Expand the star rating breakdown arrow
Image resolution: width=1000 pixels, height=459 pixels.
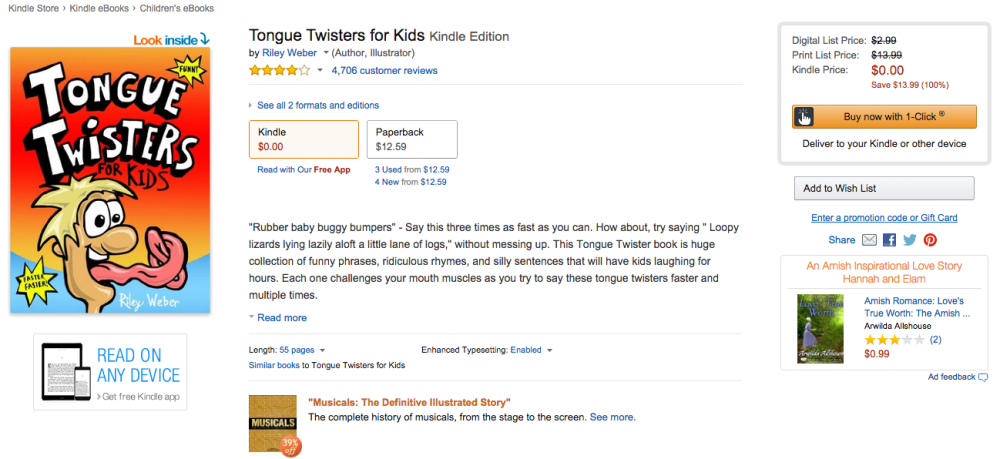320,71
